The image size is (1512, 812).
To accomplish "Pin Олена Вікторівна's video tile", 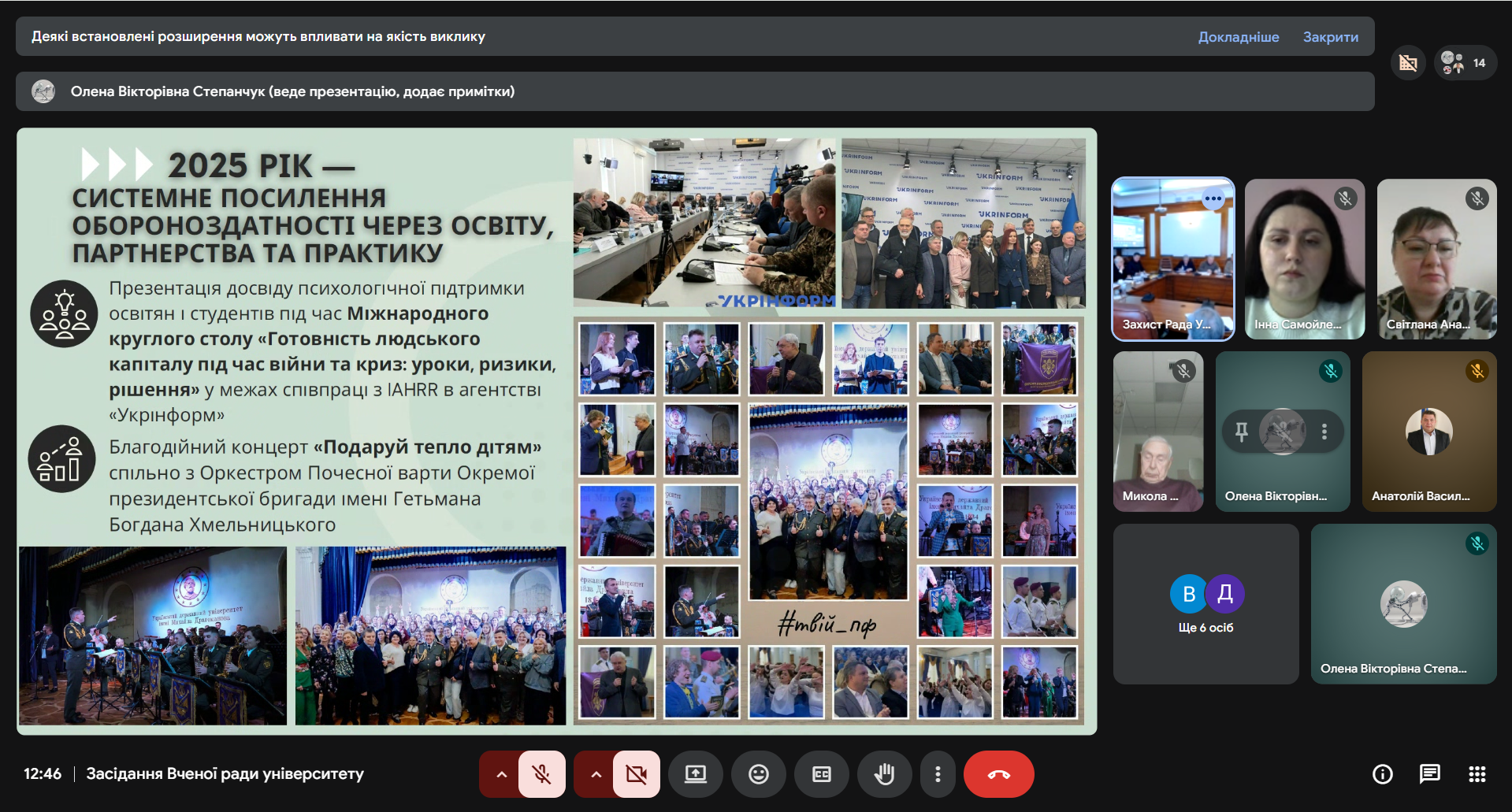I will pos(1240,431).
